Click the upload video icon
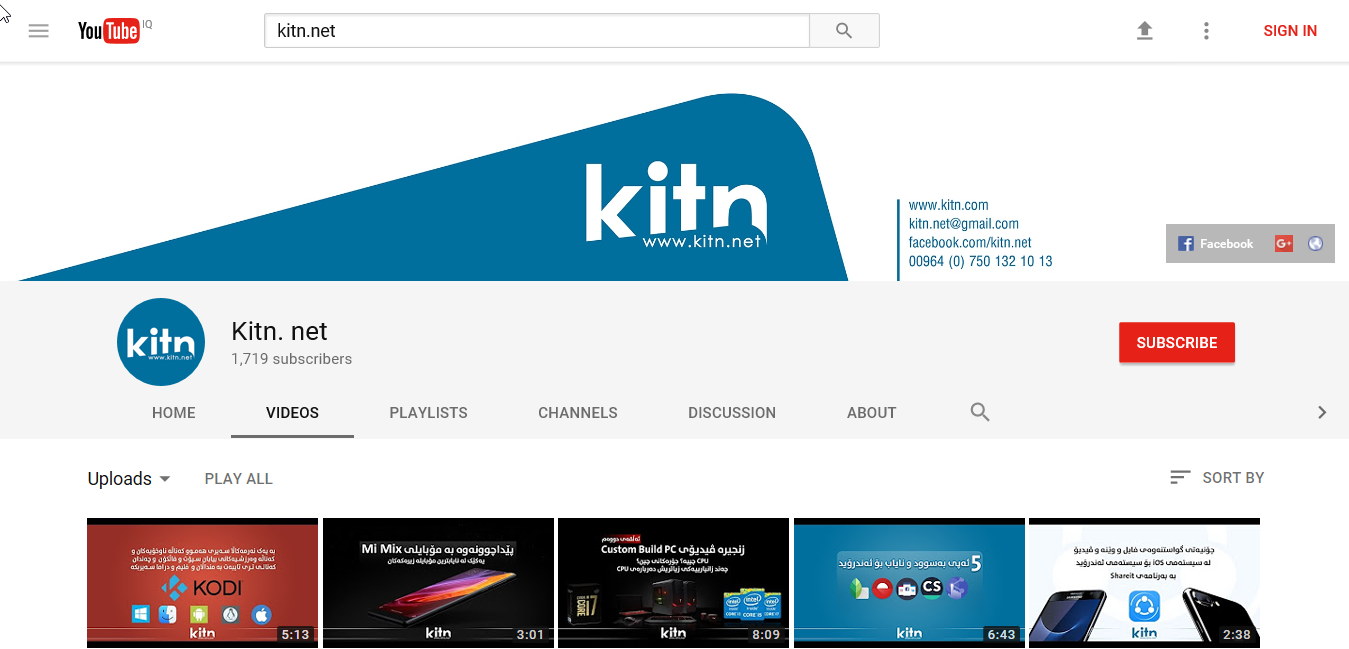This screenshot has width=1349, height=649. (x=1145, y=31)
